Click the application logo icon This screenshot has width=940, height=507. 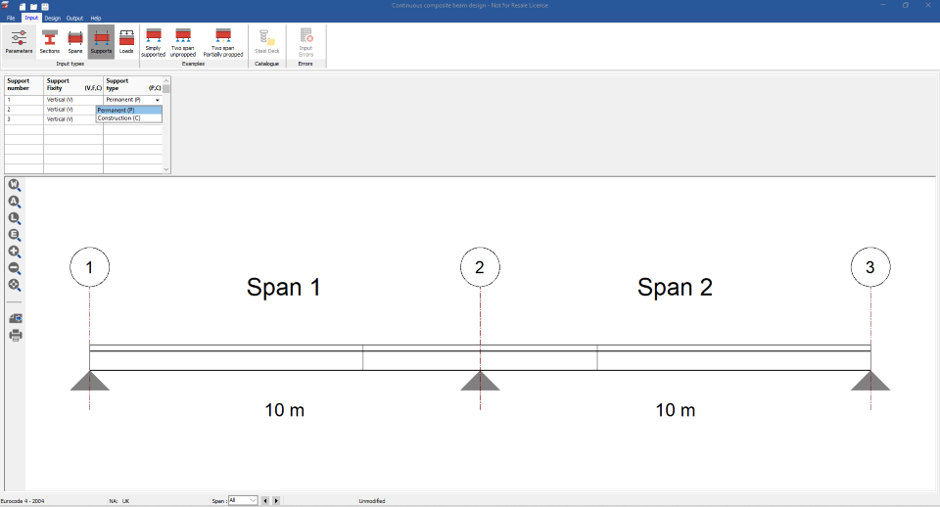[5, 6]
